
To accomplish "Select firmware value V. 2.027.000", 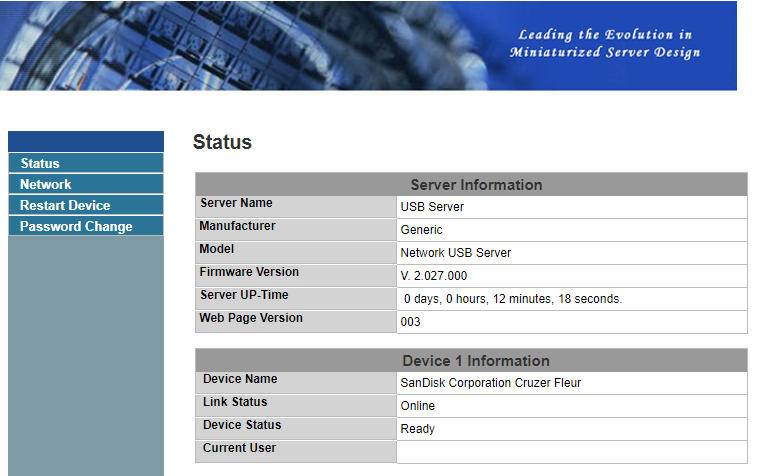I will click(434, 276).
